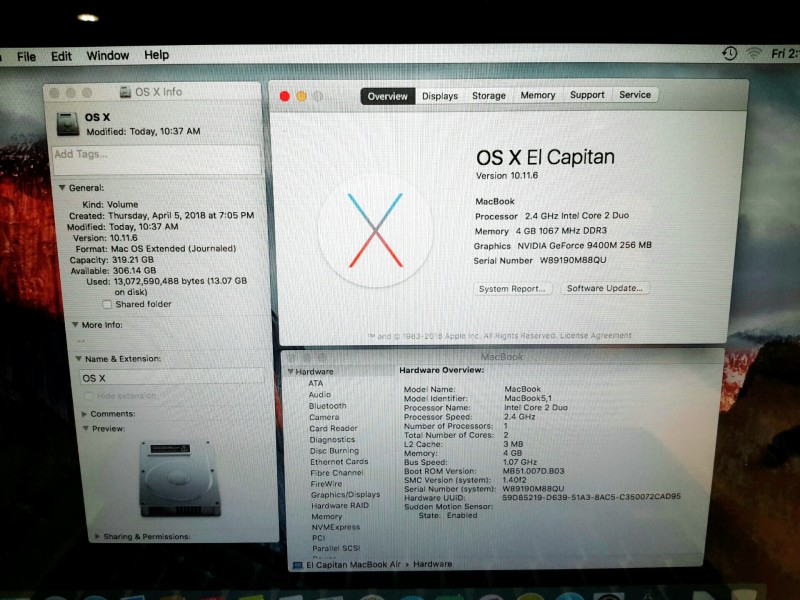Open the Window menu
800x600 pixels.
pyautogui.click(x=108, y=55)
